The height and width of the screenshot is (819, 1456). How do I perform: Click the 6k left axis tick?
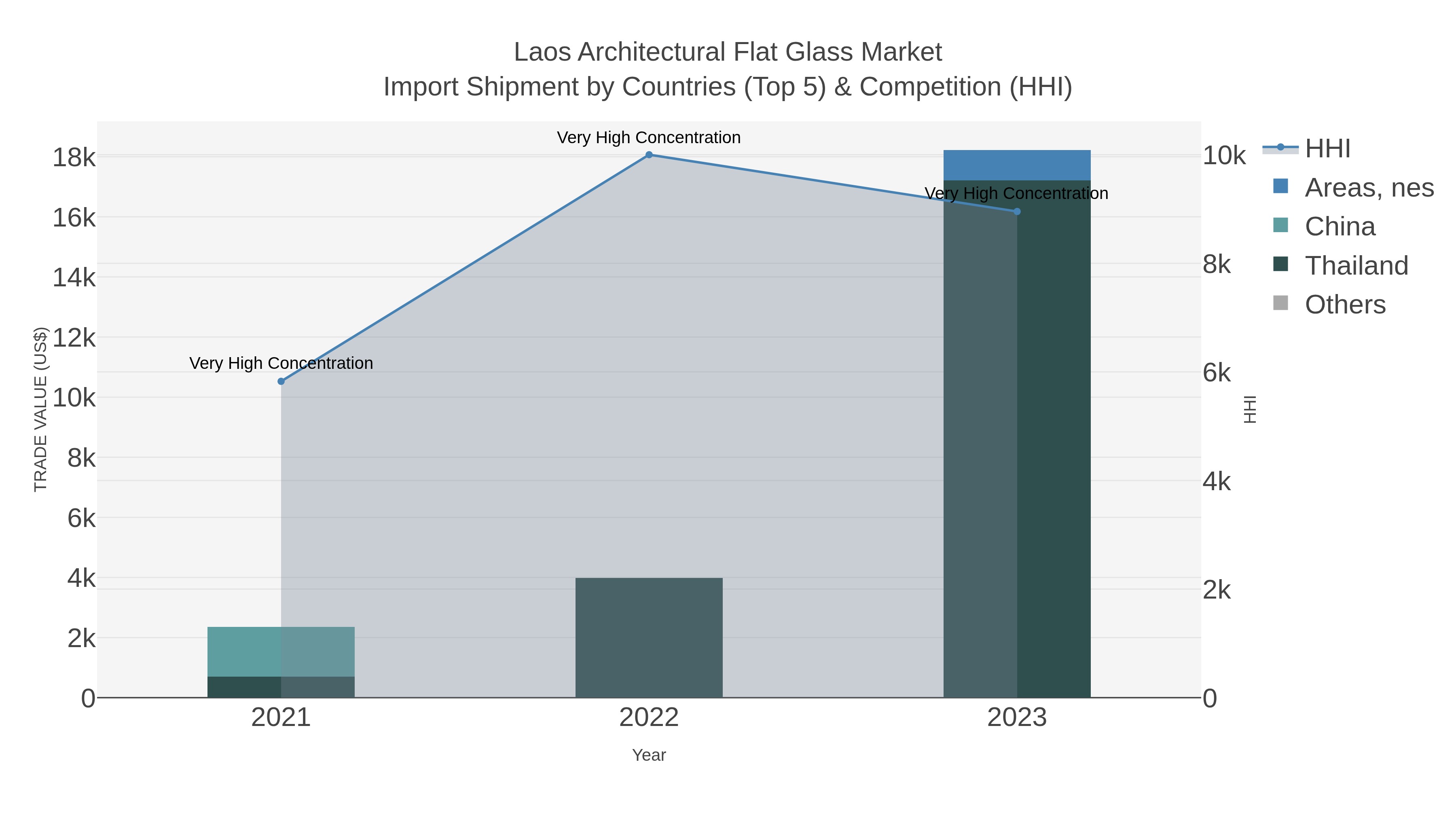click(x=81, y=518)
